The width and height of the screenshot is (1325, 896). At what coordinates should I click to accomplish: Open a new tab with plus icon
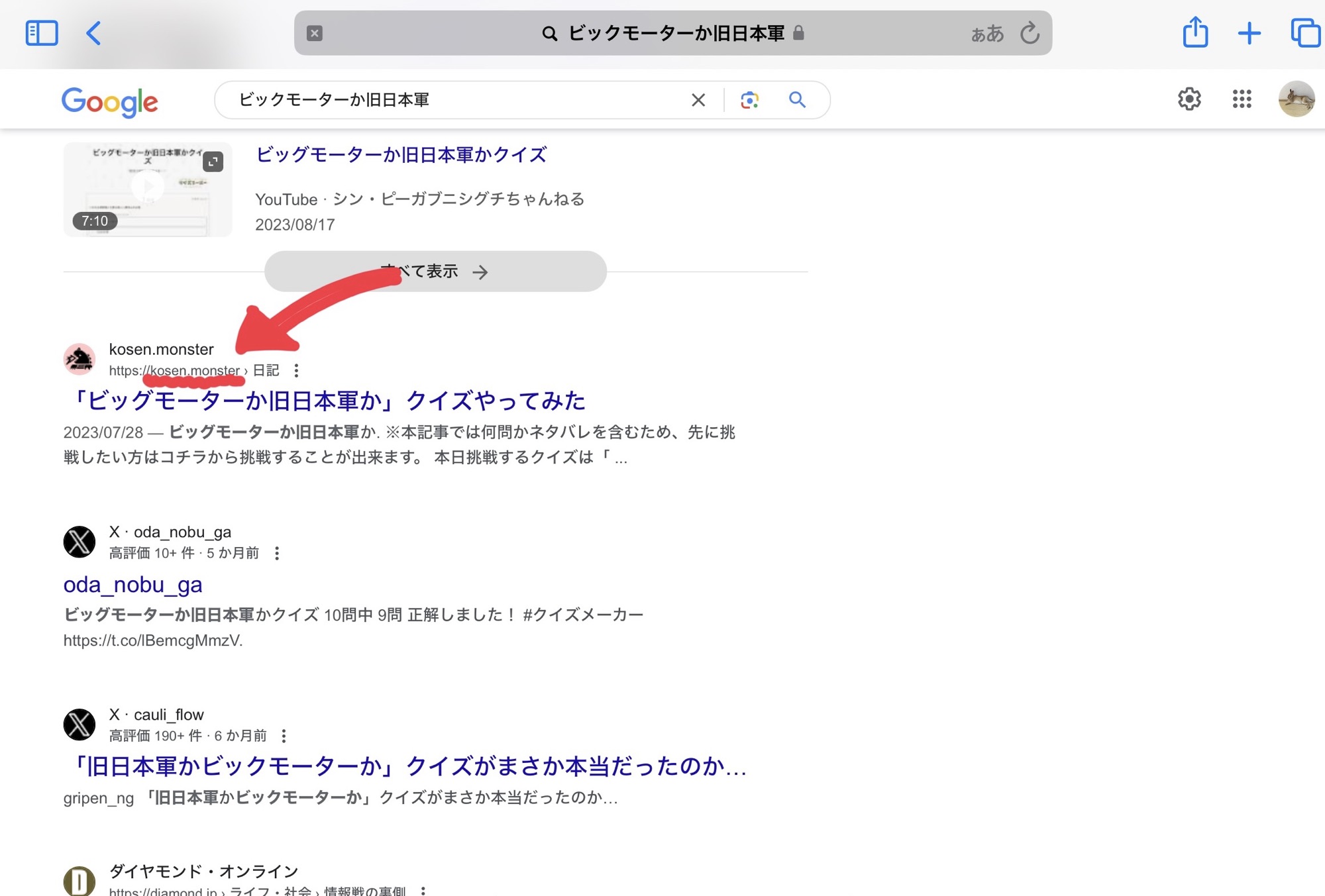[x=1249, y=33]
